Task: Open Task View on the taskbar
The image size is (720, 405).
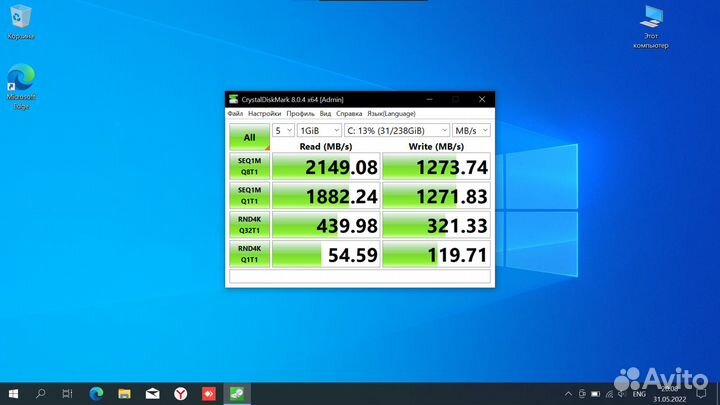Action: coord(68,394)
